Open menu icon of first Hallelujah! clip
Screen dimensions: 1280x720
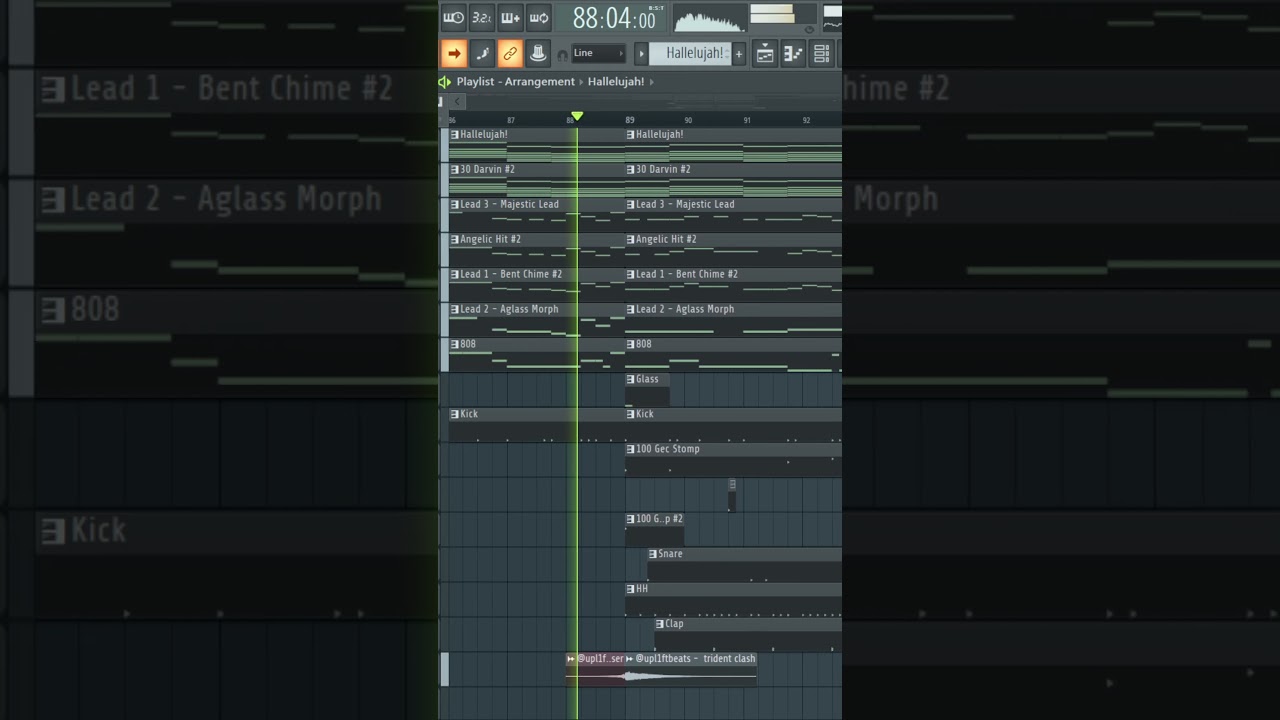click(455, 134)
